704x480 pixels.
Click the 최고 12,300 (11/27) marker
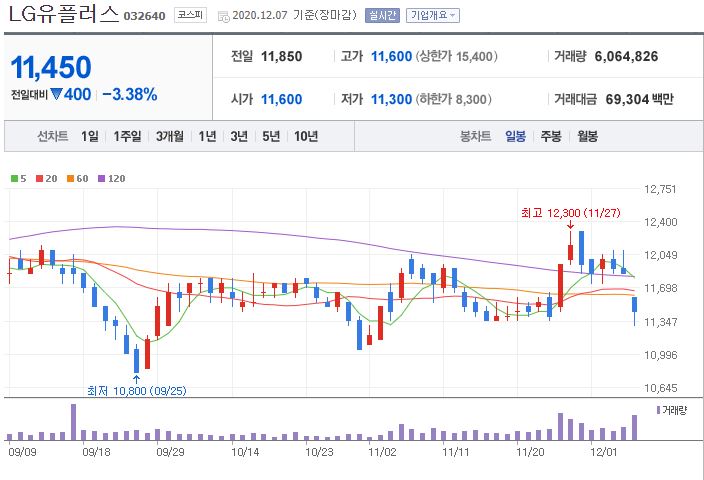click(x=571, y=213)
